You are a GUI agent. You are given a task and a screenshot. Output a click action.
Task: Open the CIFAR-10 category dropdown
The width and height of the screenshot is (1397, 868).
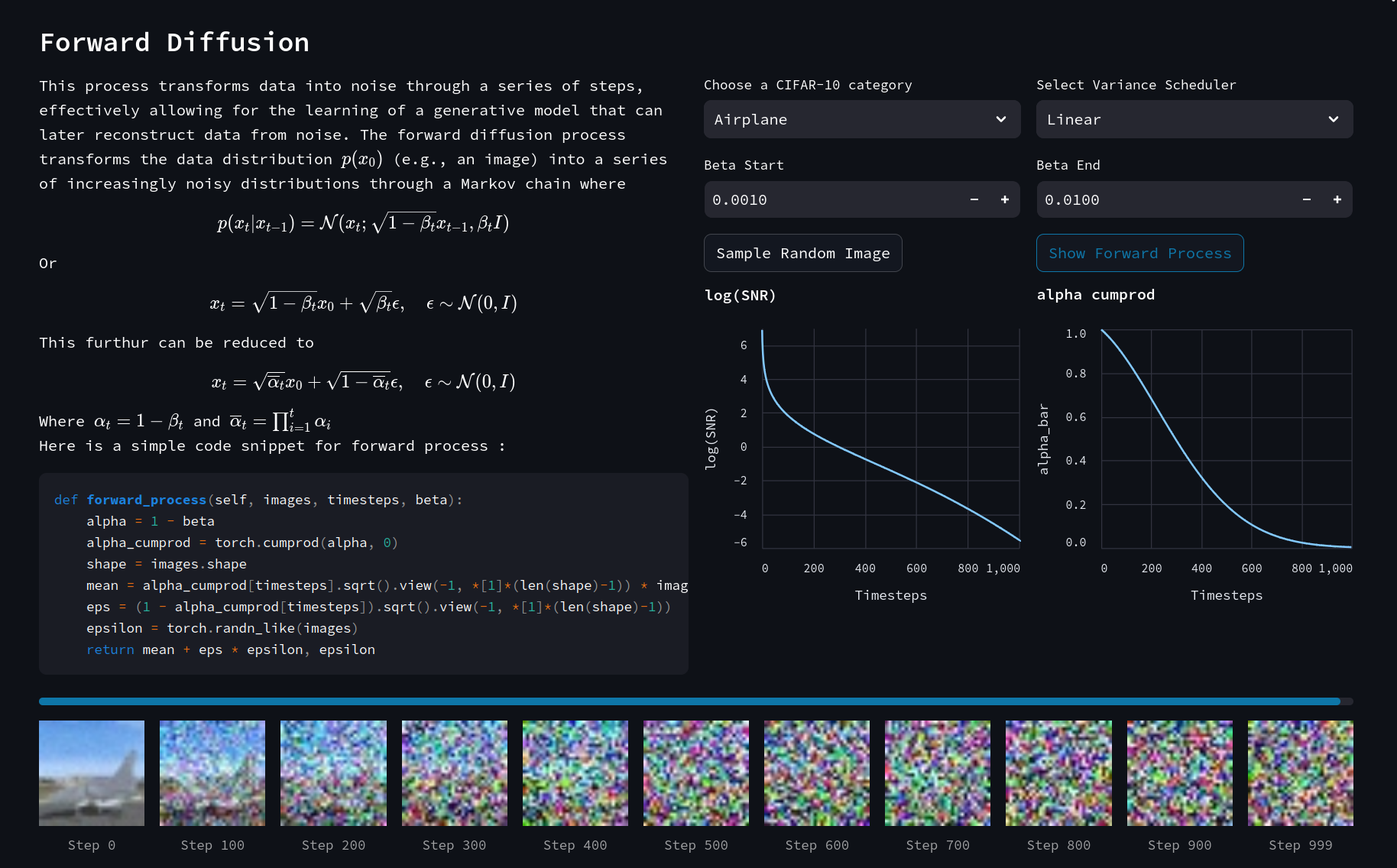tap(861, 119)
